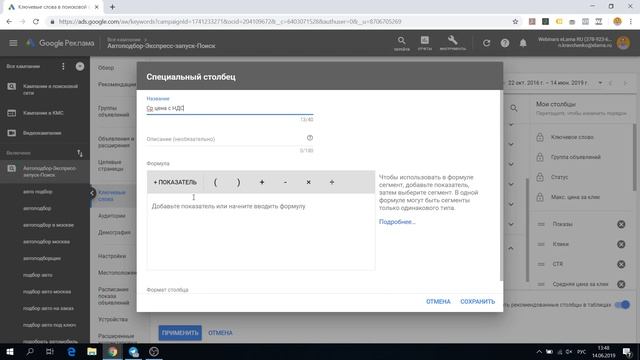Open the Настройки menu item
Image resolution: width=640 pixels, height=360 pixels.
[112, 256]
